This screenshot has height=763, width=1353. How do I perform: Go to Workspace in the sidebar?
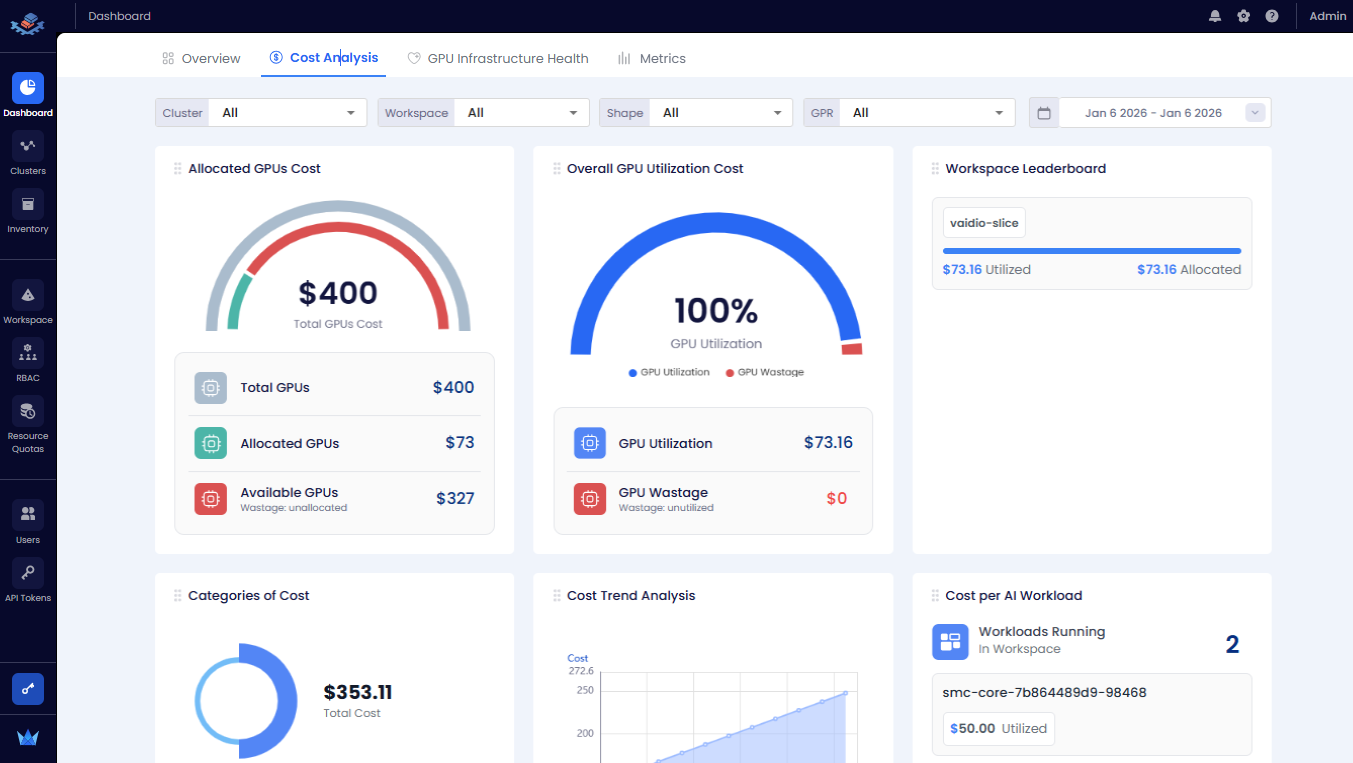coord(28,296)
